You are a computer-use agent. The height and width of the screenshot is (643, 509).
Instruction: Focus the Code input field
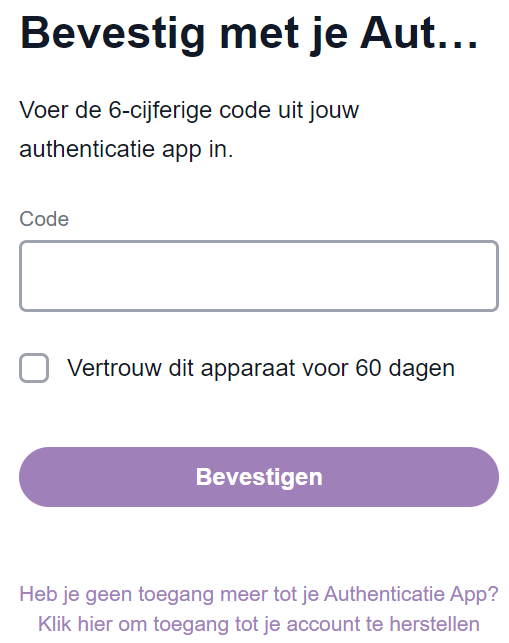pyautogui.click(x=259, y=276)
